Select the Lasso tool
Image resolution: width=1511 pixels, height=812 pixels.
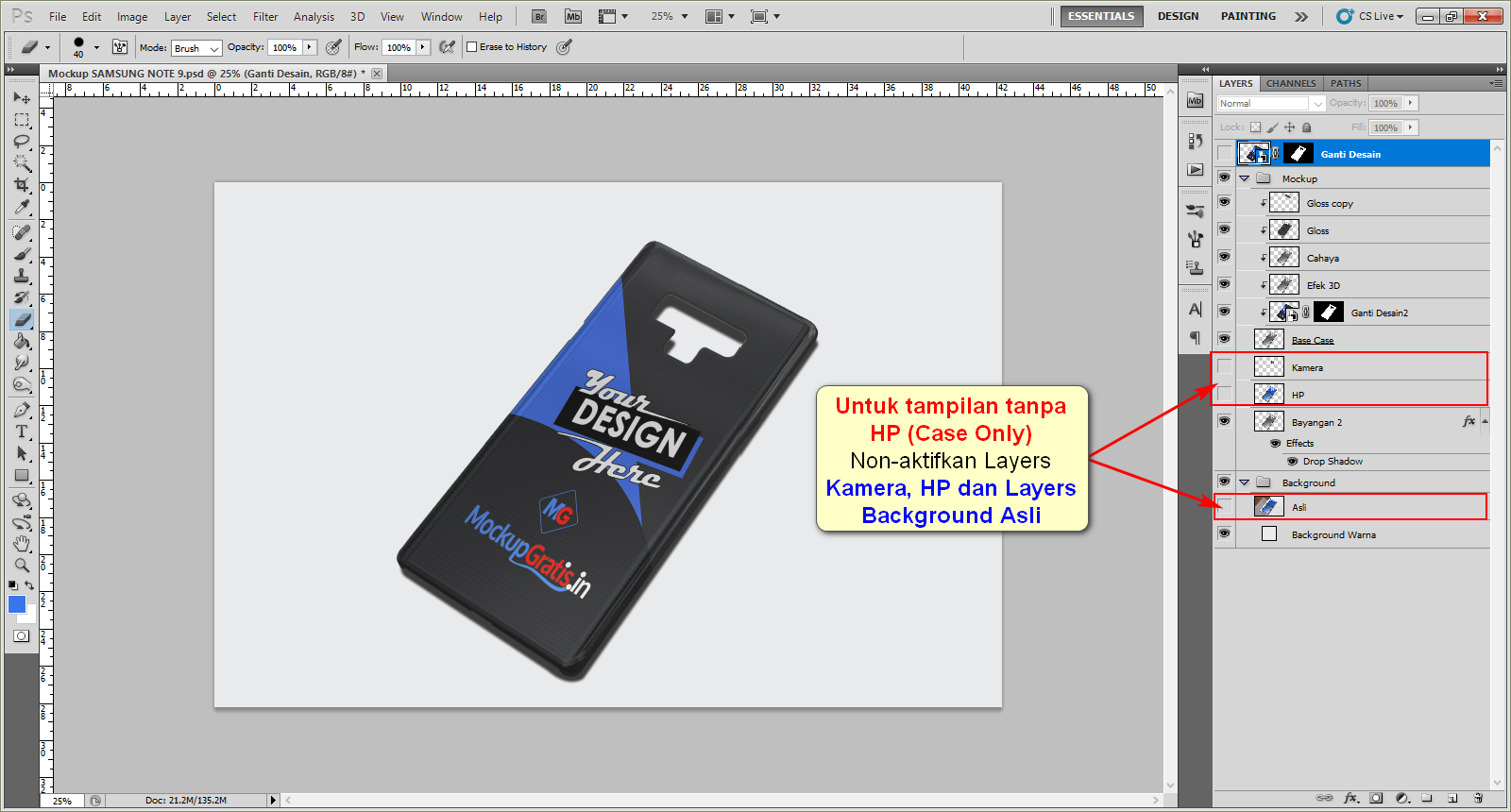point(22,142)
